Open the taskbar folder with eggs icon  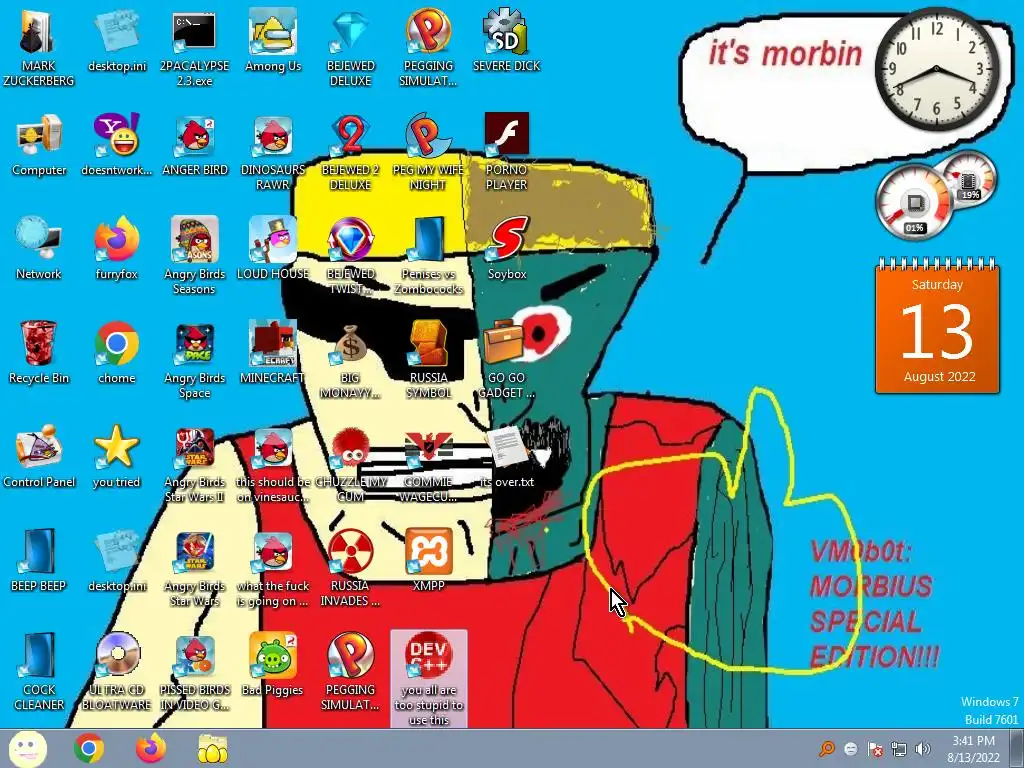coord(213,748)
